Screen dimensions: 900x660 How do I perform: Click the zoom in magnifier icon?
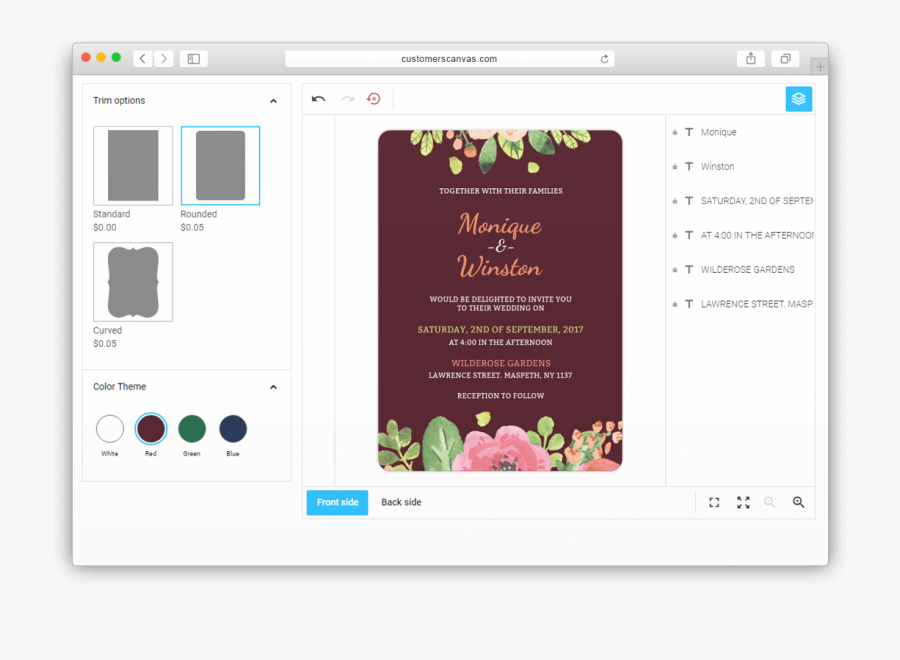(x=798, y=502)
